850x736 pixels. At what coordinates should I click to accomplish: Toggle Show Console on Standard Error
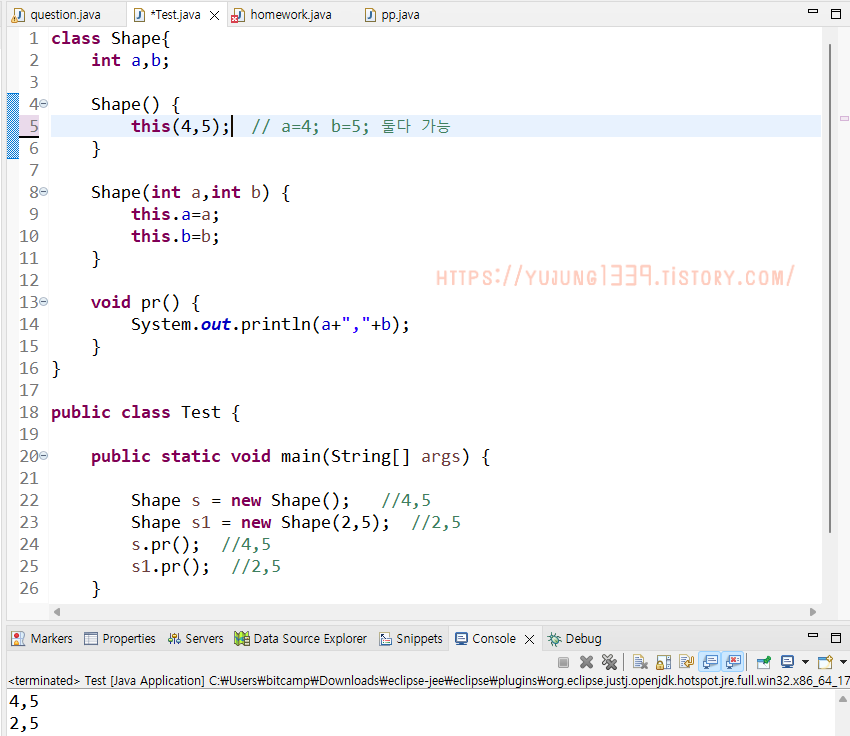coord(733,662)
